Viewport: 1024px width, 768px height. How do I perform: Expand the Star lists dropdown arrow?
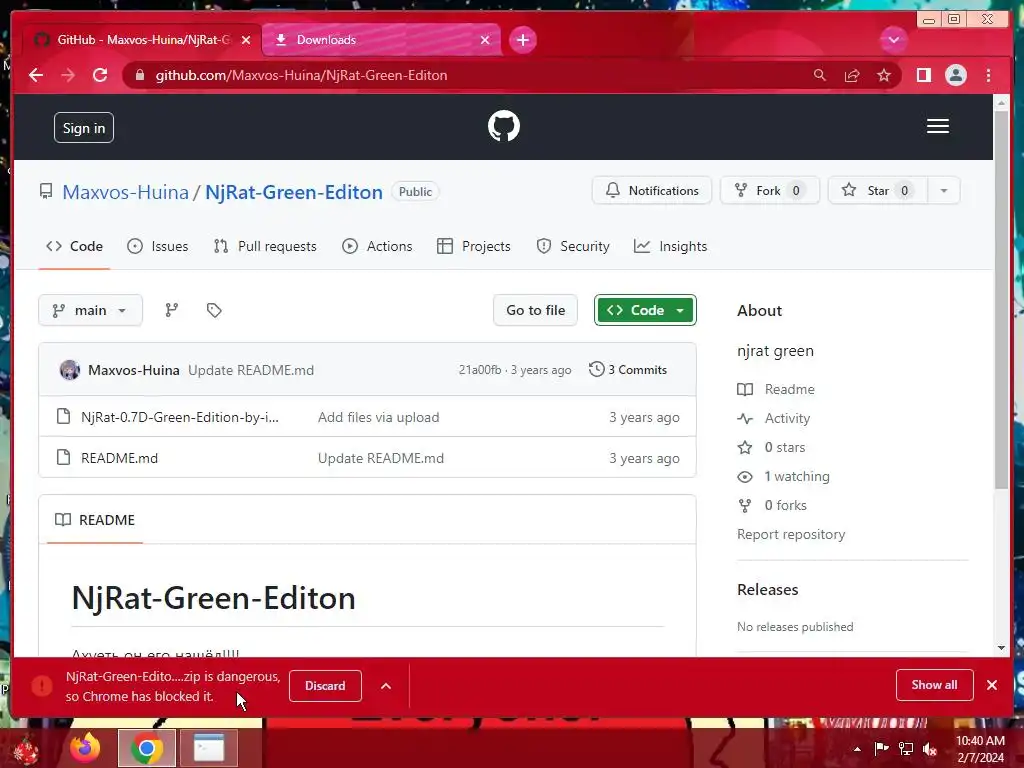(x=944, y=191)
